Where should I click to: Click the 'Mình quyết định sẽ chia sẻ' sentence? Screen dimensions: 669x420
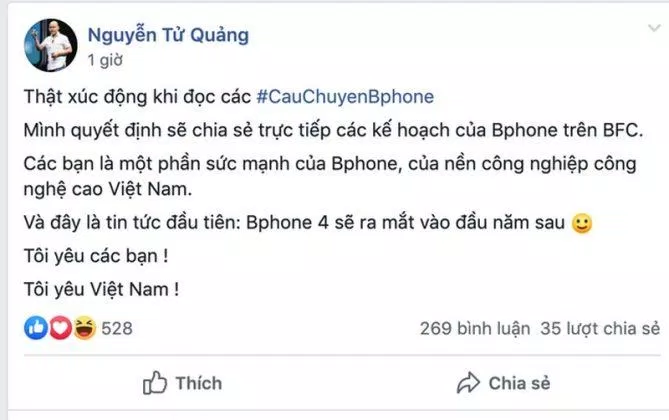point(333,130)
